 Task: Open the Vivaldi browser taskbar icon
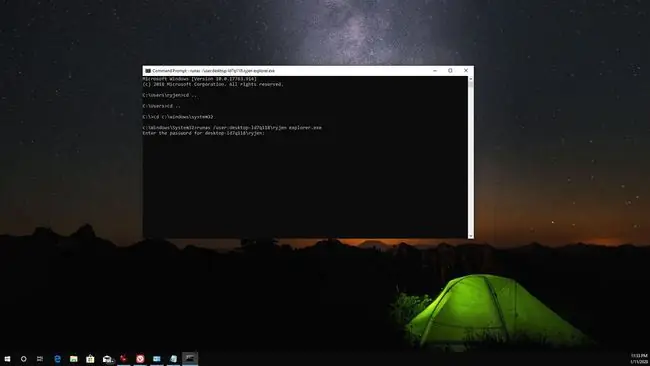click(x=140, y=359)
